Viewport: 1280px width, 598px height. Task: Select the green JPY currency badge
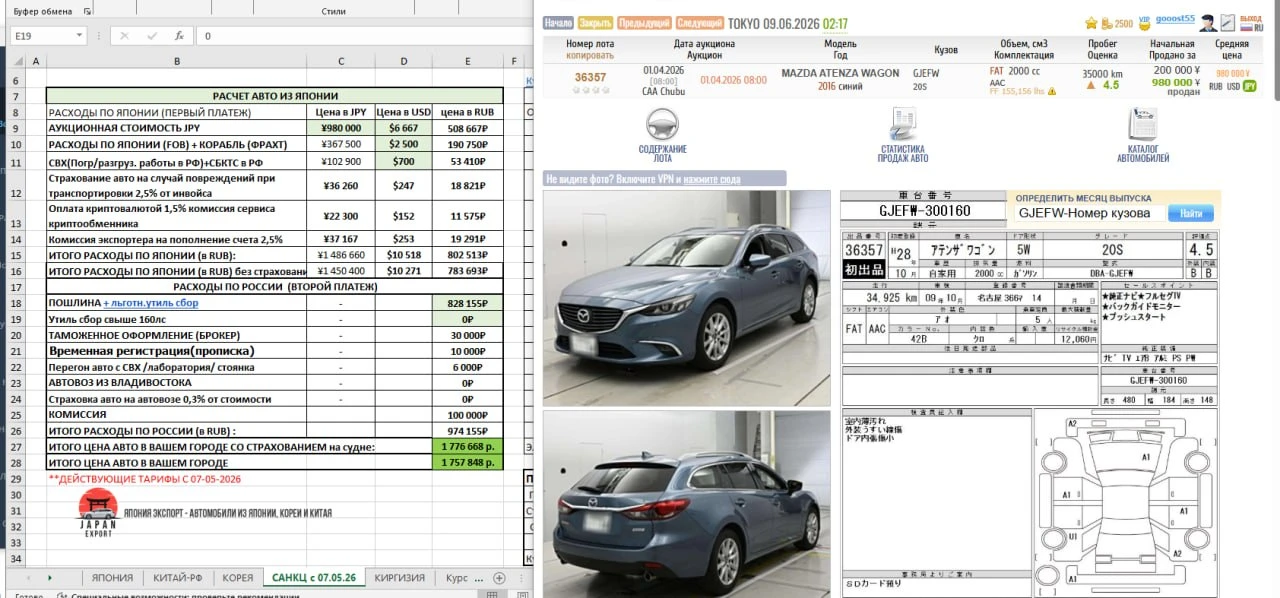tap(1250, 87)
